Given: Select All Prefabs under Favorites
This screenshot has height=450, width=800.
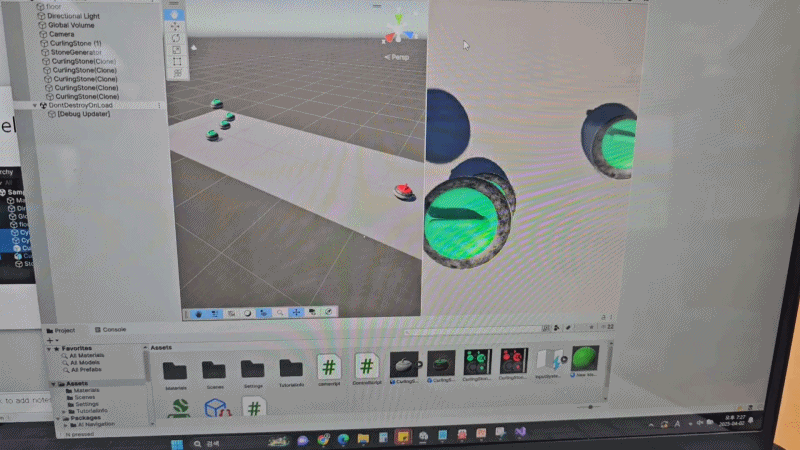Looking at the screenshot, I should pos(83,370).
